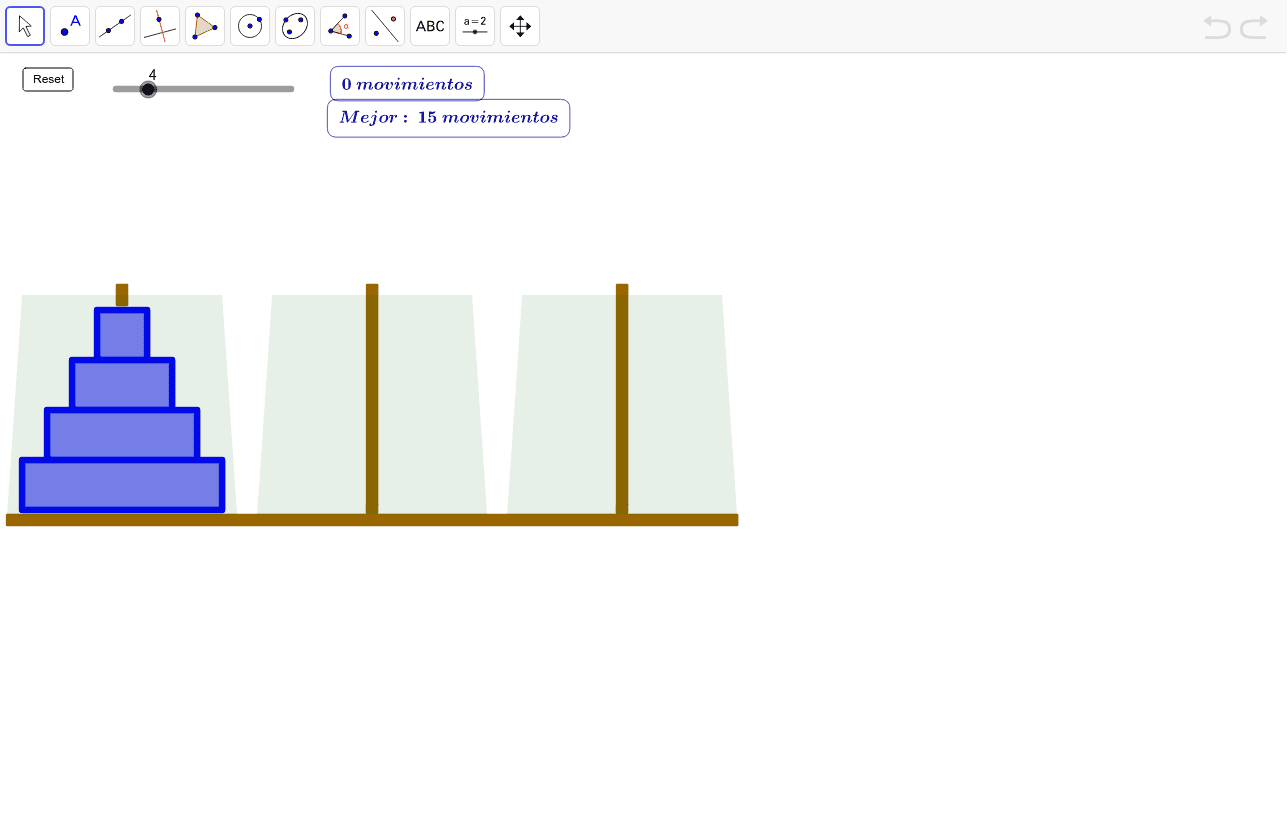This screenshot has width=1288, height=834.
Task: Click the Redo arrow
Action: click(x=1254, y=27)
